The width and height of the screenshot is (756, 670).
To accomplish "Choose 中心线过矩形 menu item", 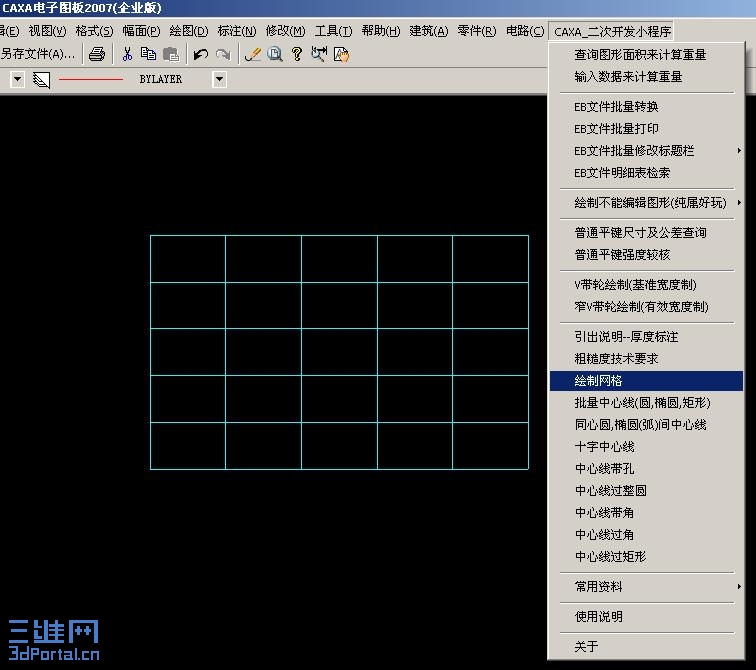I will coord(646,557).
